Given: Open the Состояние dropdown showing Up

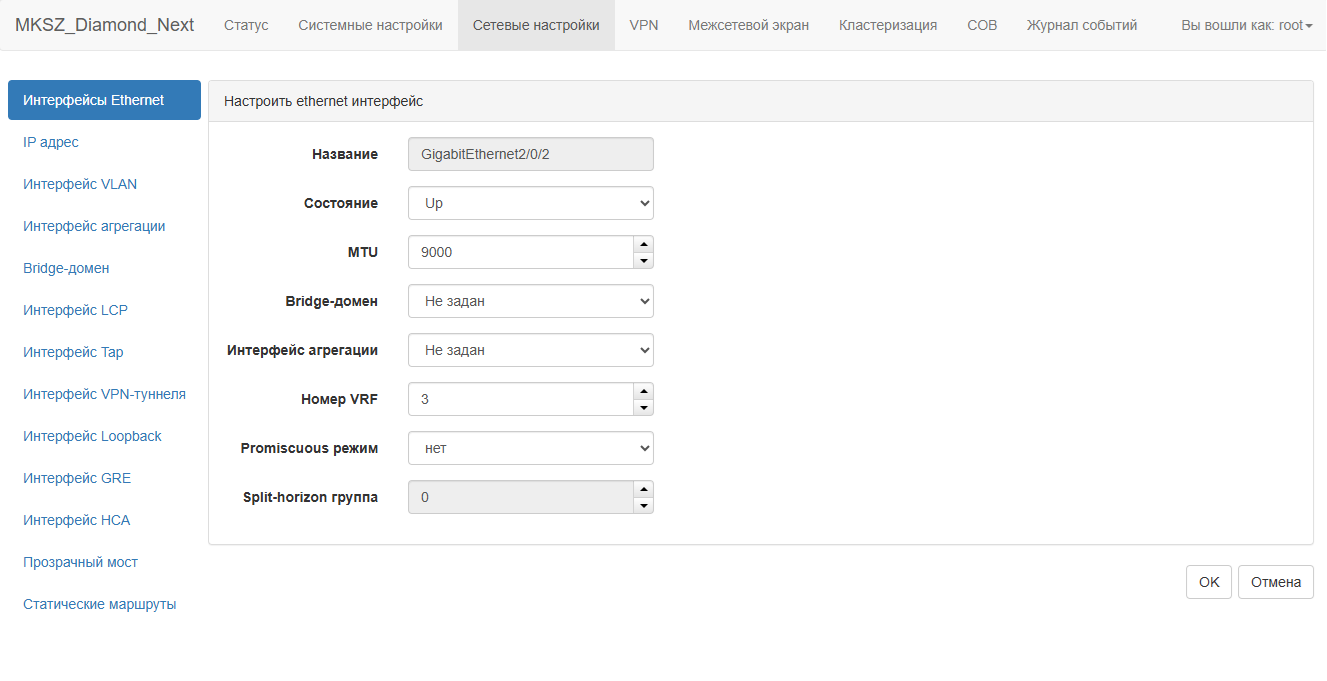Looking at the screenshot, I should pos(531,203).
